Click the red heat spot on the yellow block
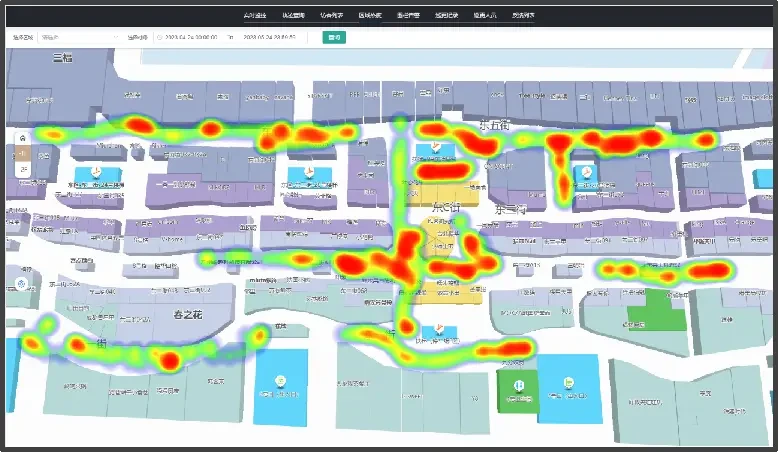The height and width of the screenshot is (452, 778). click(x=443, y=172)
